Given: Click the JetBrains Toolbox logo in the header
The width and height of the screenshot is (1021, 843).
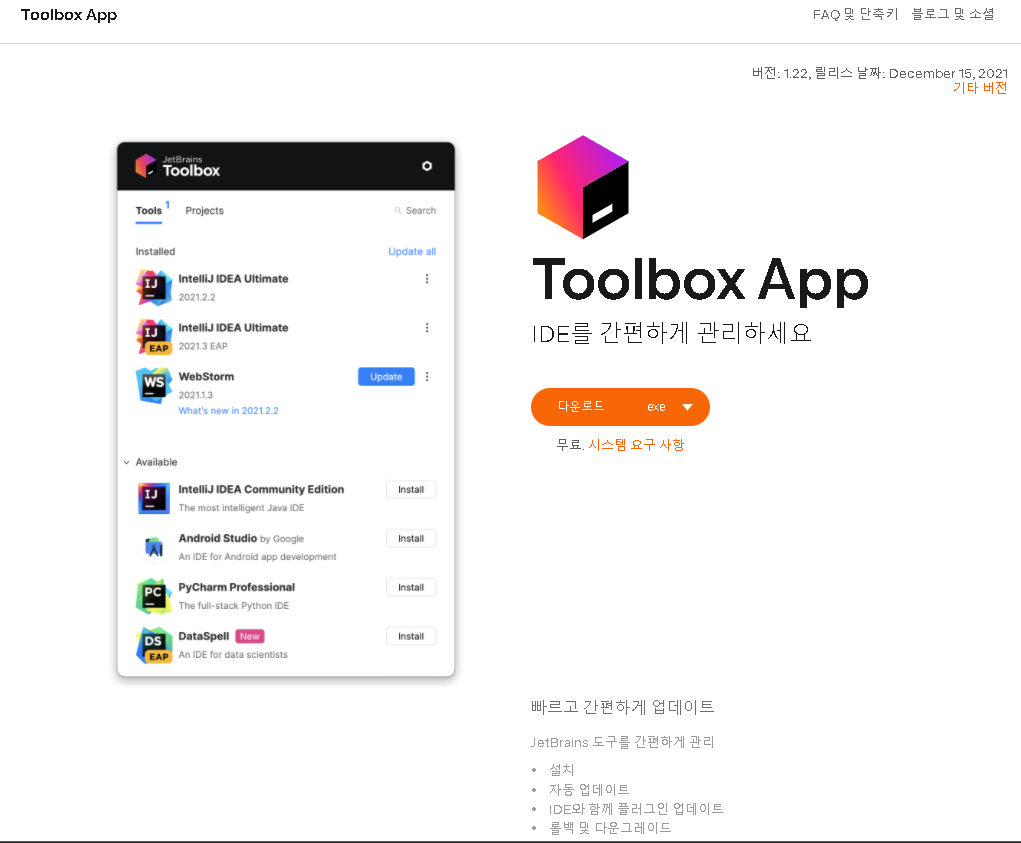Looking at the screenshot, I should (x=177, y=166).
